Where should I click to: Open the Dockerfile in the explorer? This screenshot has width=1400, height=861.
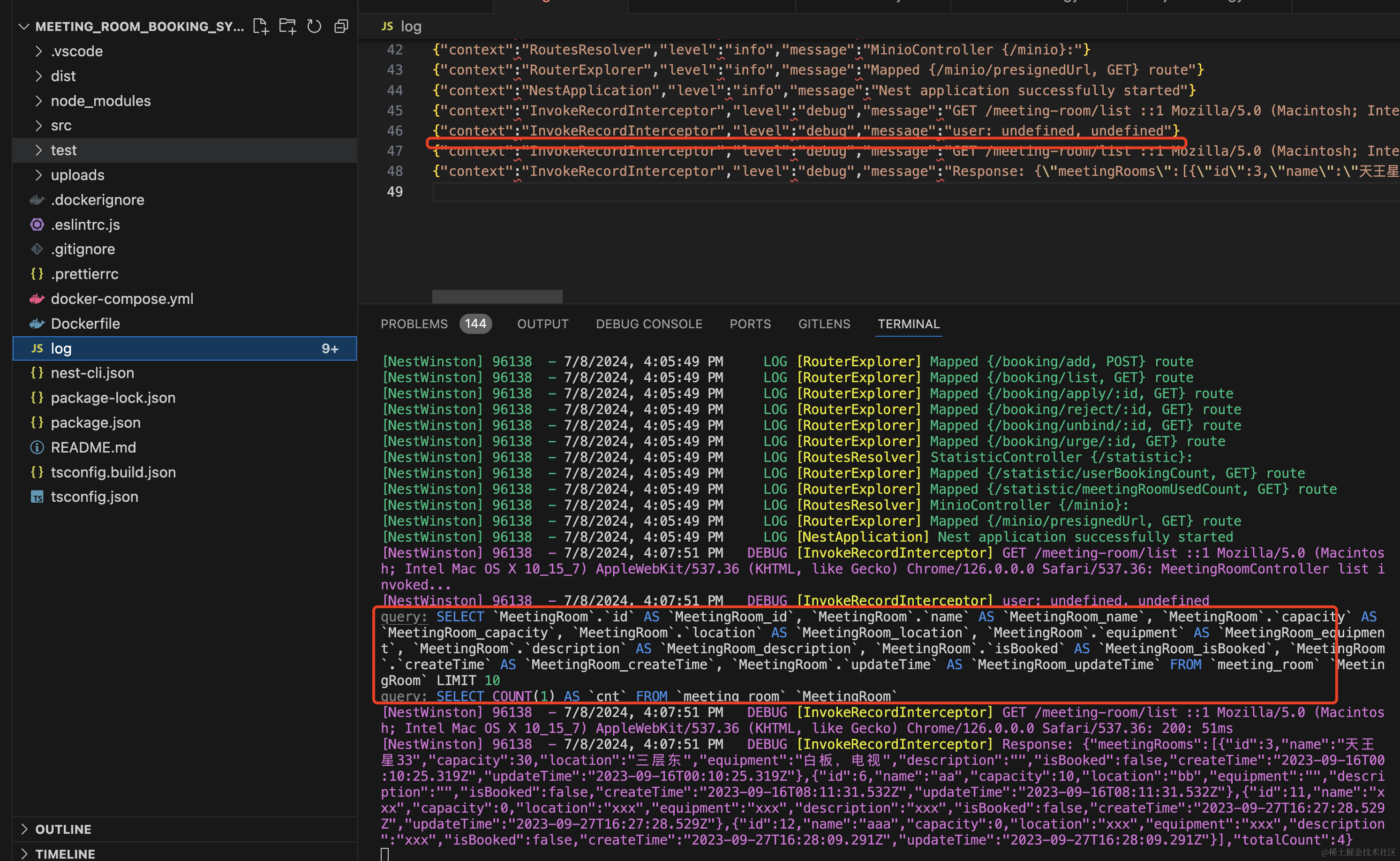click(x=85, y=324)
